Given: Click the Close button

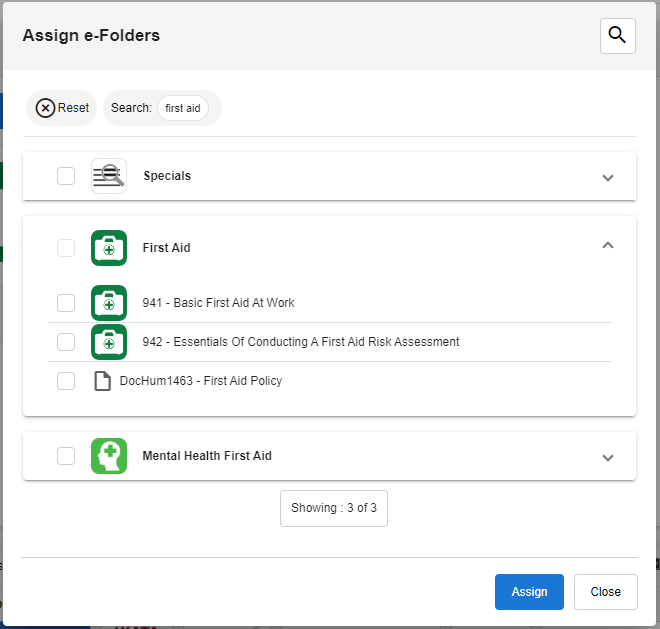Looking at the screenshot, I should click(x=605, y=592).
